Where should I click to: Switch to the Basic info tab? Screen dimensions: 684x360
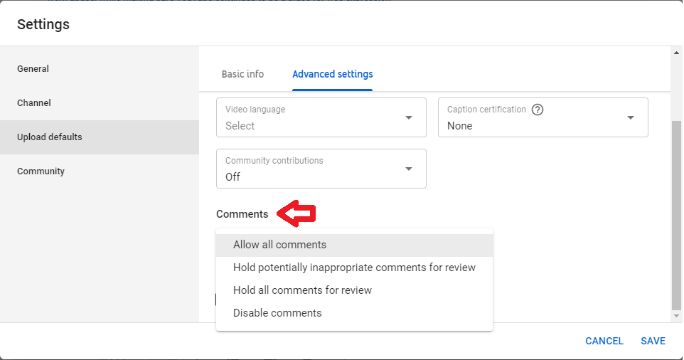tap(243, 74)
